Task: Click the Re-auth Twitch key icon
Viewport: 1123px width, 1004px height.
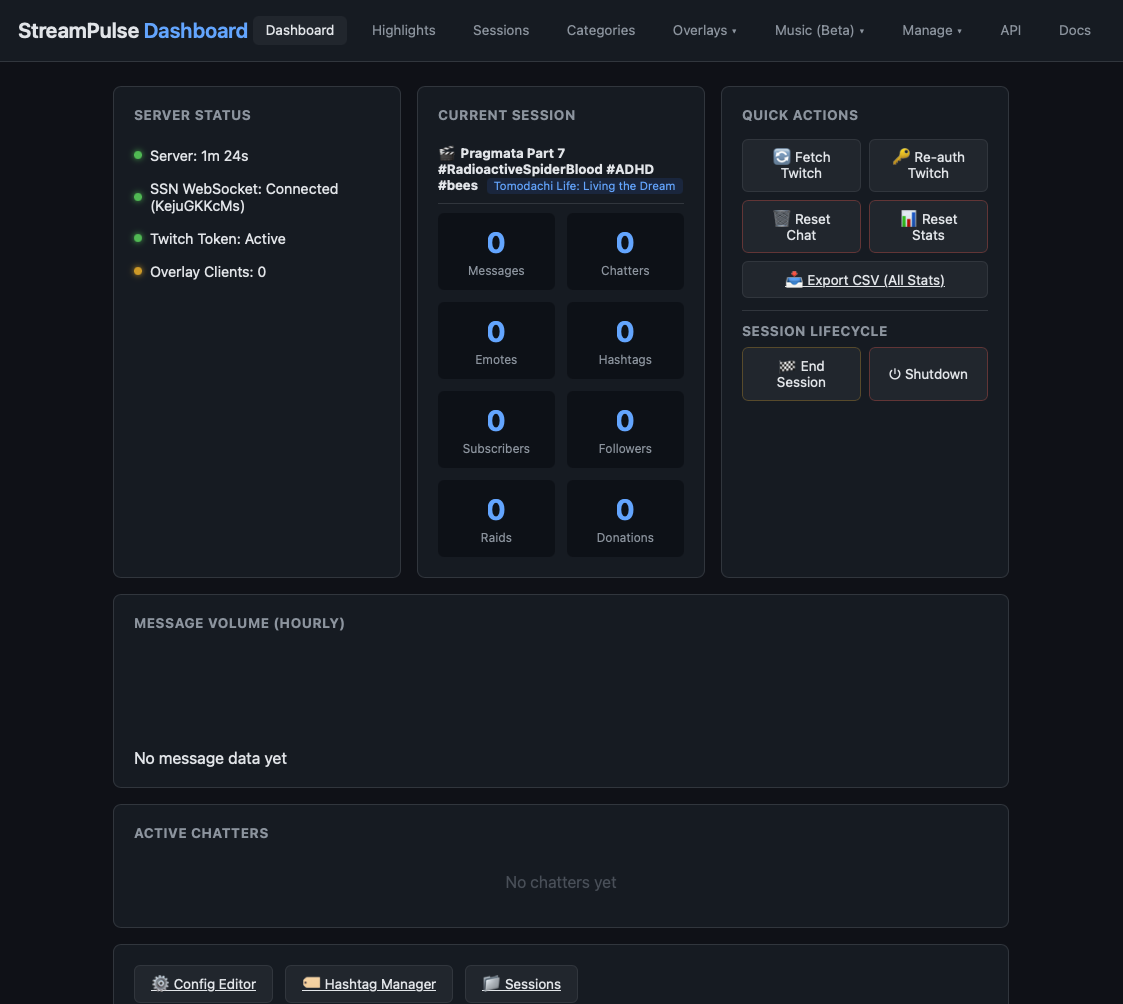Action: [901, 156]
